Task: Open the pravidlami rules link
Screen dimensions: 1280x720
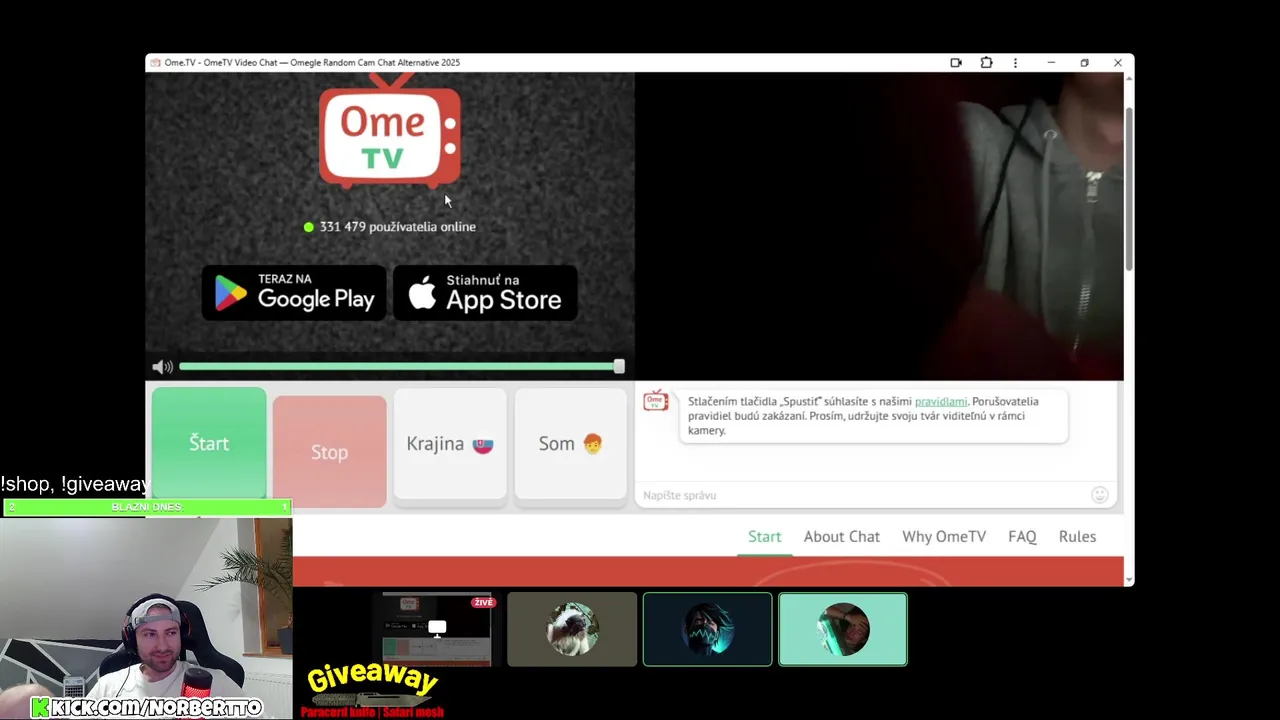Action: coord(941,402)
